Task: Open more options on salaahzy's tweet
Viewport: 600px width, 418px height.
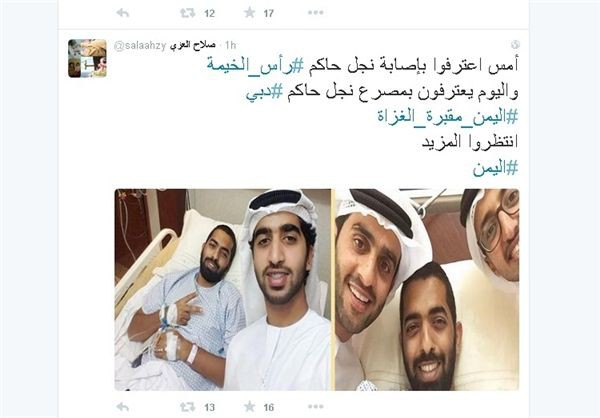Action: tap(316, 407)
